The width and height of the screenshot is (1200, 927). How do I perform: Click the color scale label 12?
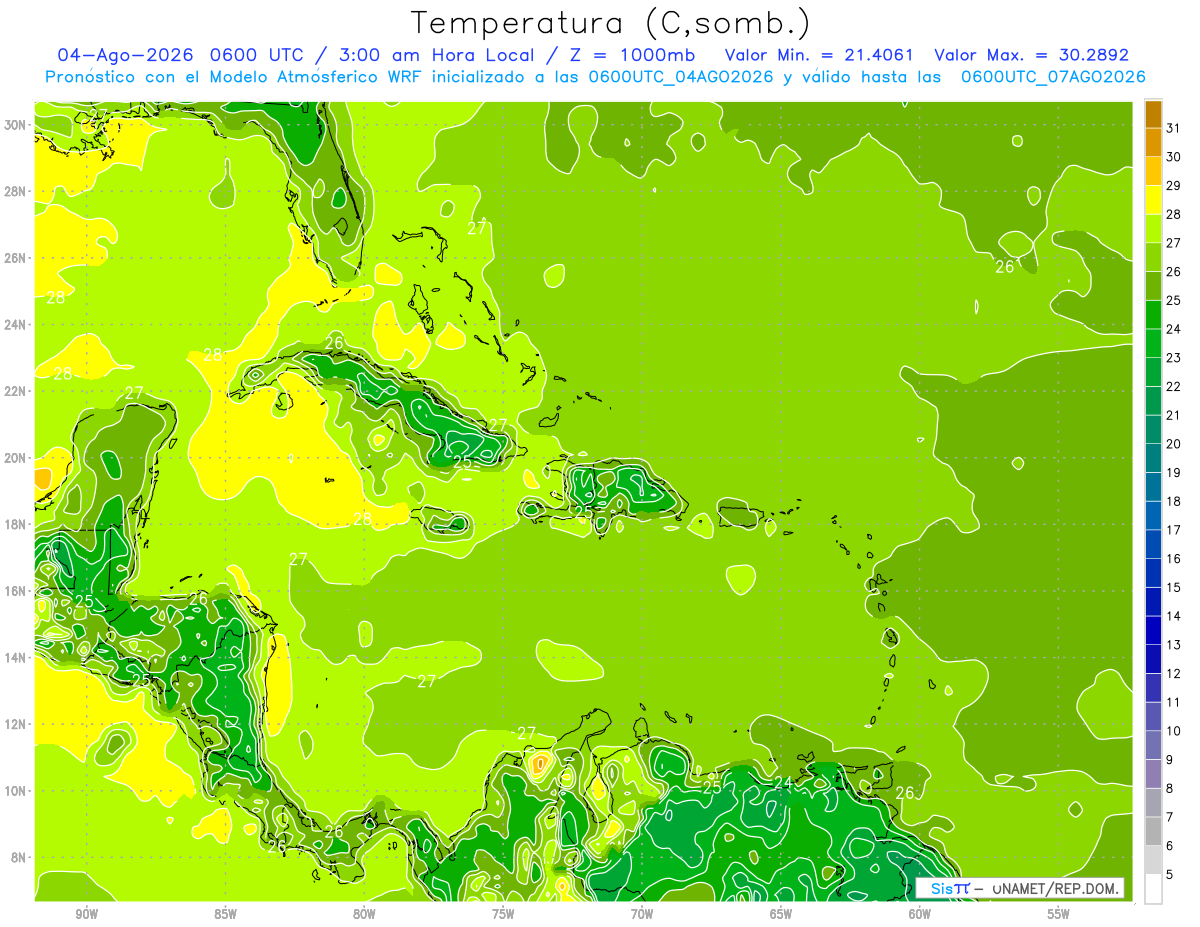[x=1174, y=673]
